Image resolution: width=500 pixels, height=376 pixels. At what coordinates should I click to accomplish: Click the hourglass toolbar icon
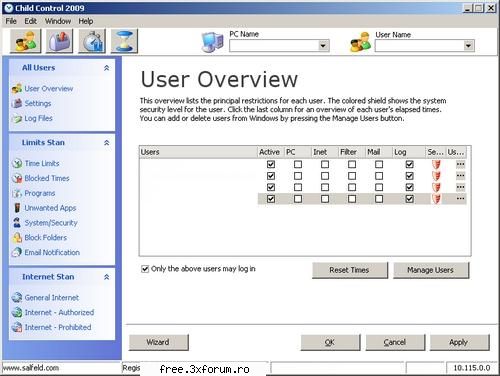pos(124,41)
